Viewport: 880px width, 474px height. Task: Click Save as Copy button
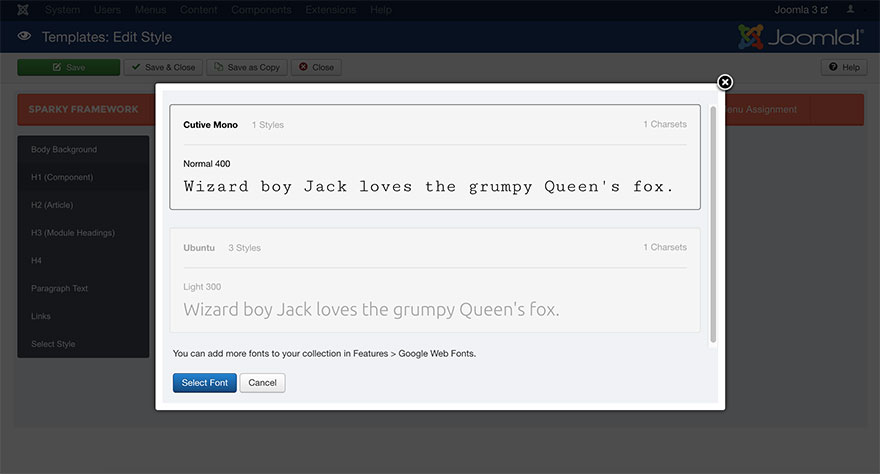point(247,67)
